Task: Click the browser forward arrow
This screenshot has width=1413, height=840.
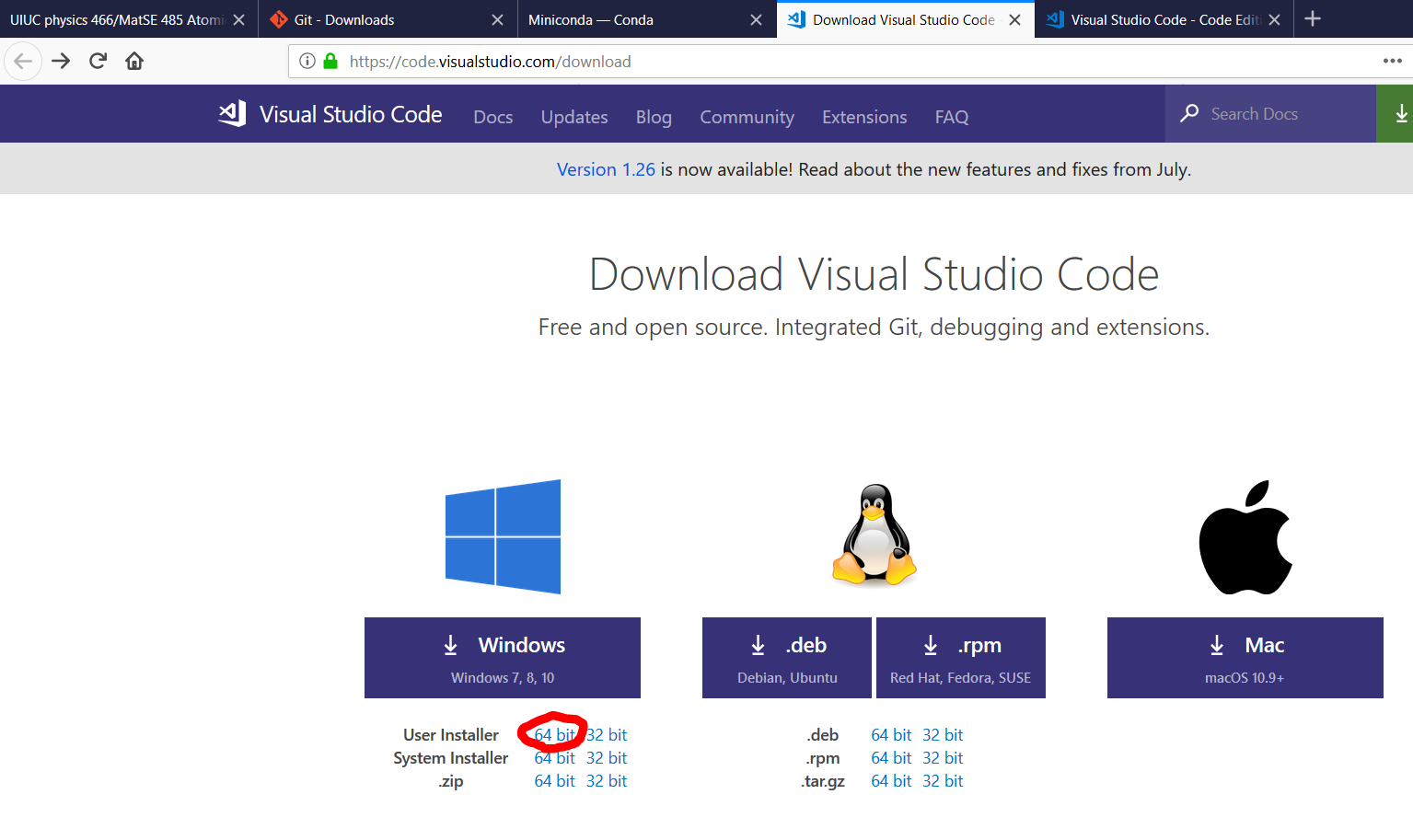Action: [x=61, y=61]
